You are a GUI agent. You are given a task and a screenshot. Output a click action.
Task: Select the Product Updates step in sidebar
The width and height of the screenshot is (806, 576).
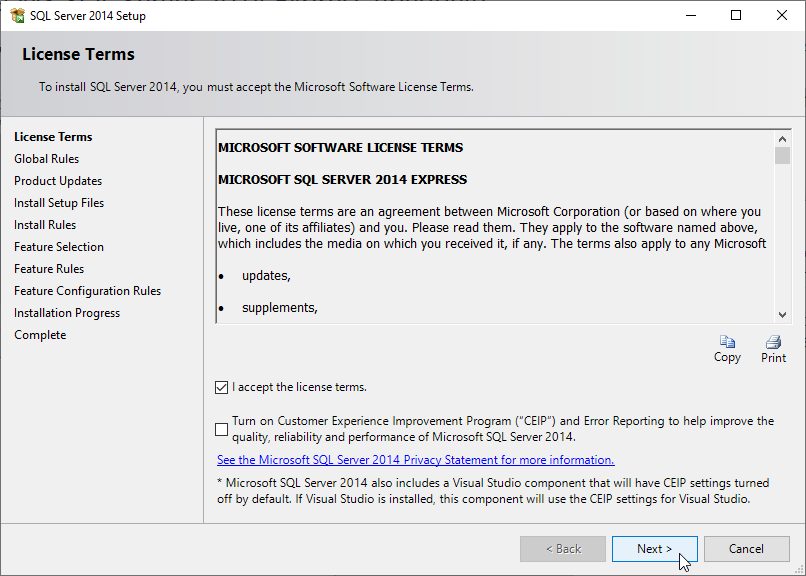coord(58,181)
